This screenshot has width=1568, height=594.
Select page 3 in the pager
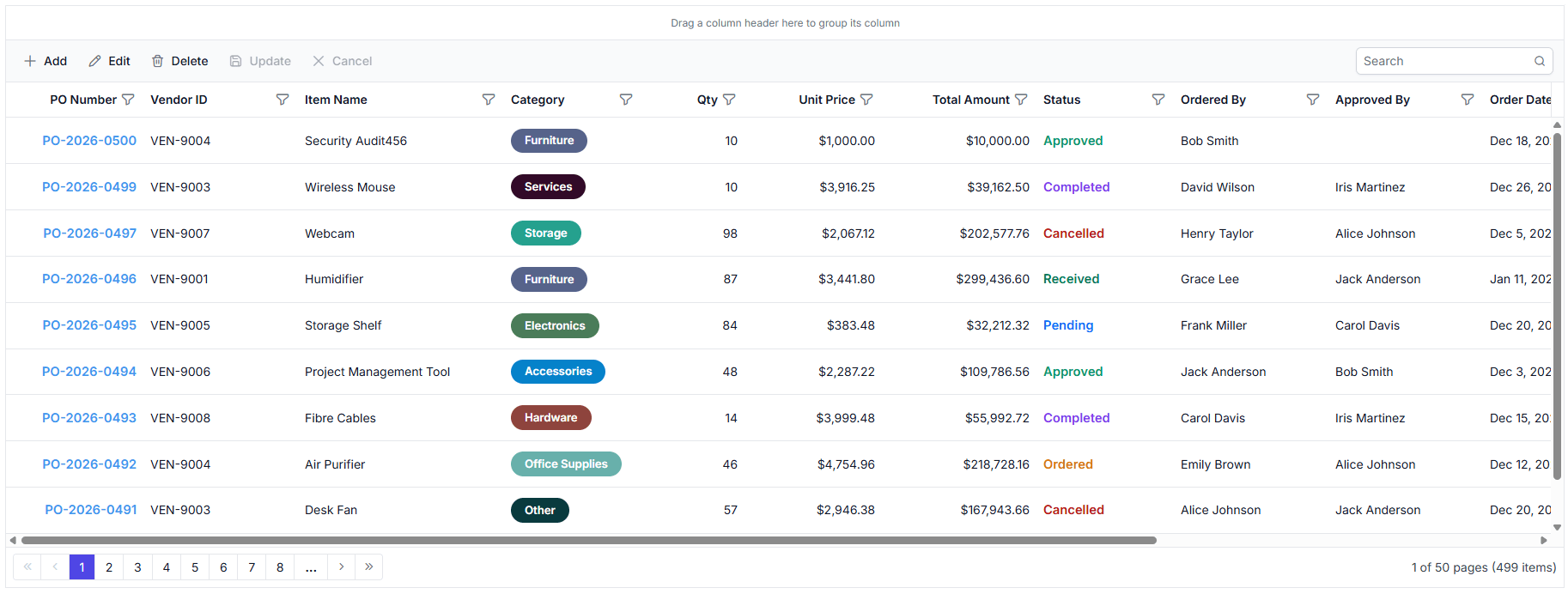(137, 567)
